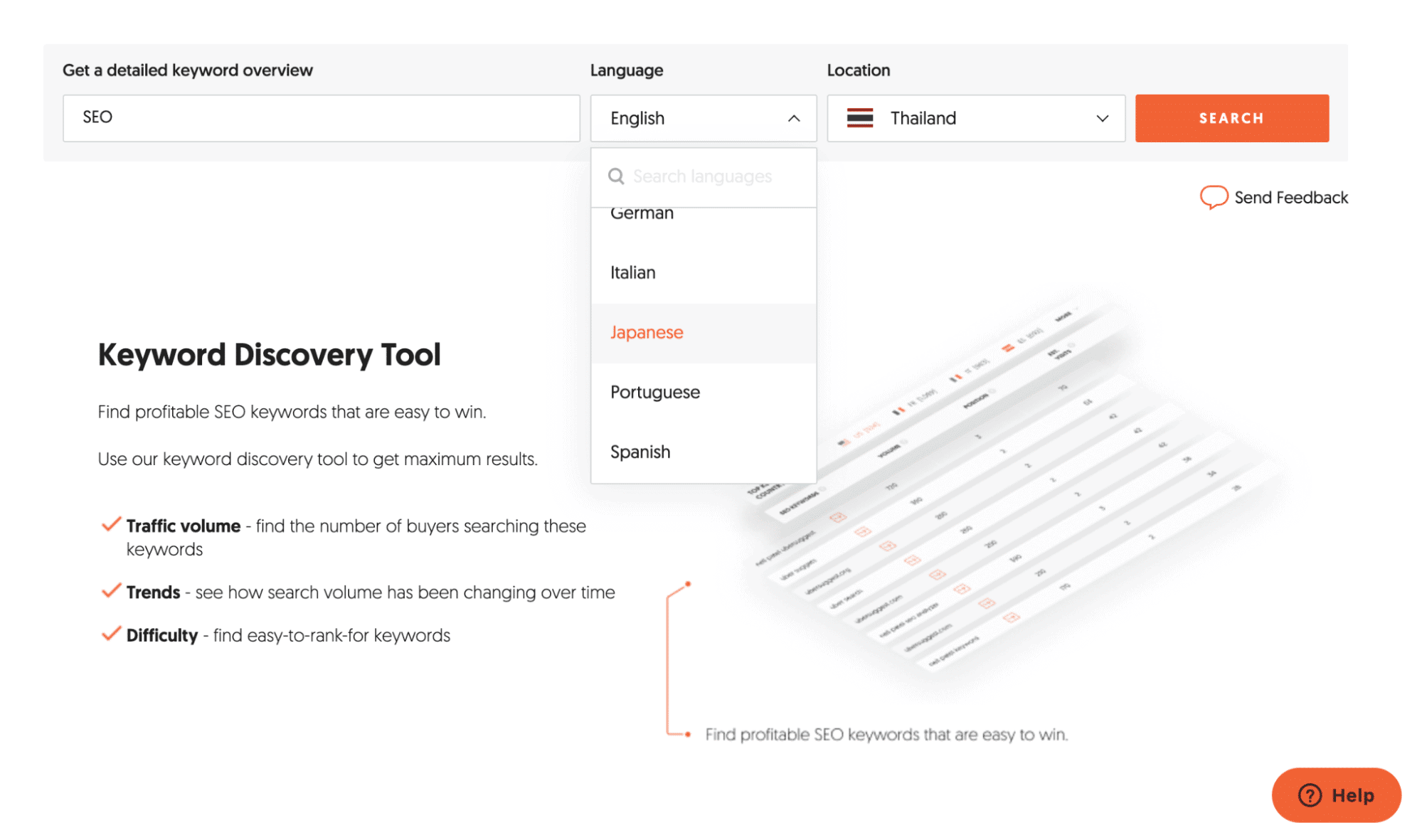This screenshot has height=840, width=1422.
Task: Click the Search languages text field
Action: tap(704, 176)
